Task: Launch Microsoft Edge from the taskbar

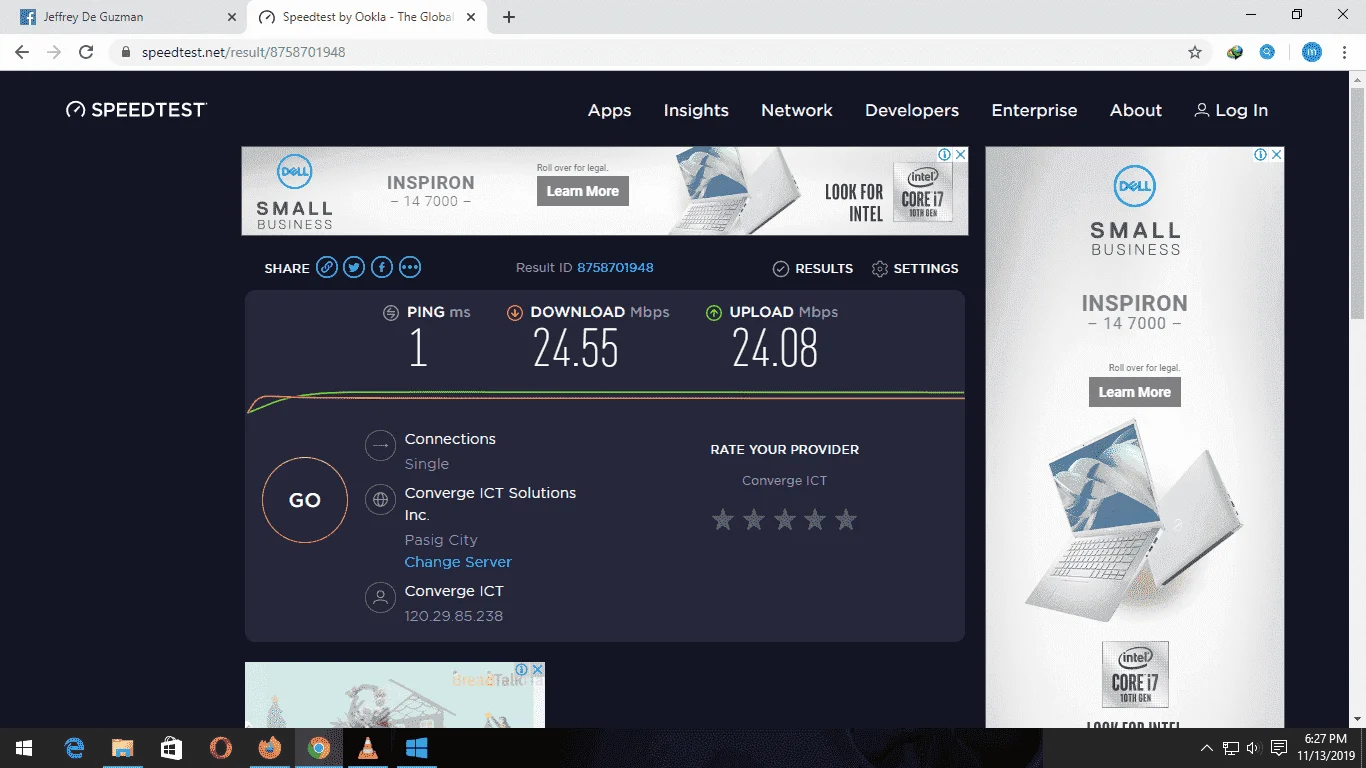Action: pyautogui.click(x=74, y=748)
